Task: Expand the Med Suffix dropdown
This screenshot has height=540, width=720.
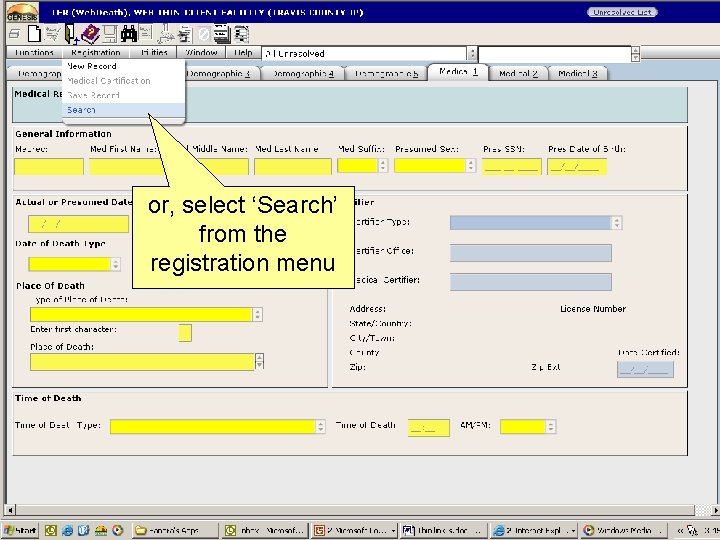Action: coord(383,165)
